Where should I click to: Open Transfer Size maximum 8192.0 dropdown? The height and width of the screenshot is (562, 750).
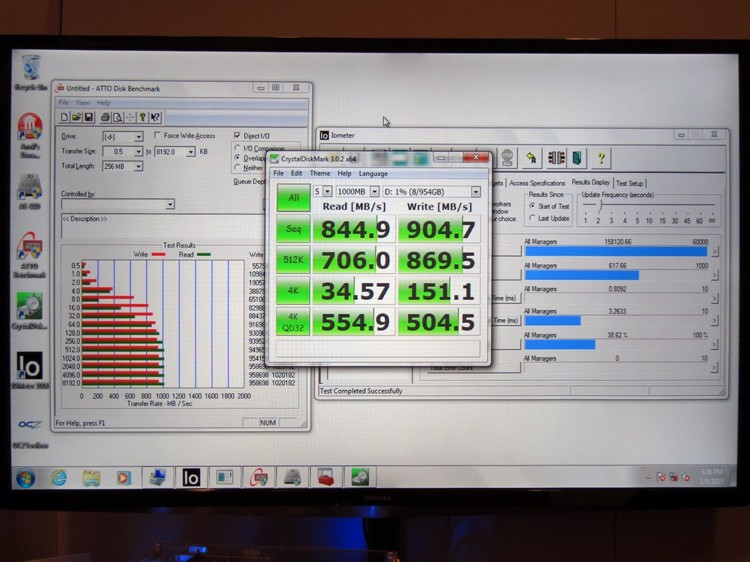191,152
